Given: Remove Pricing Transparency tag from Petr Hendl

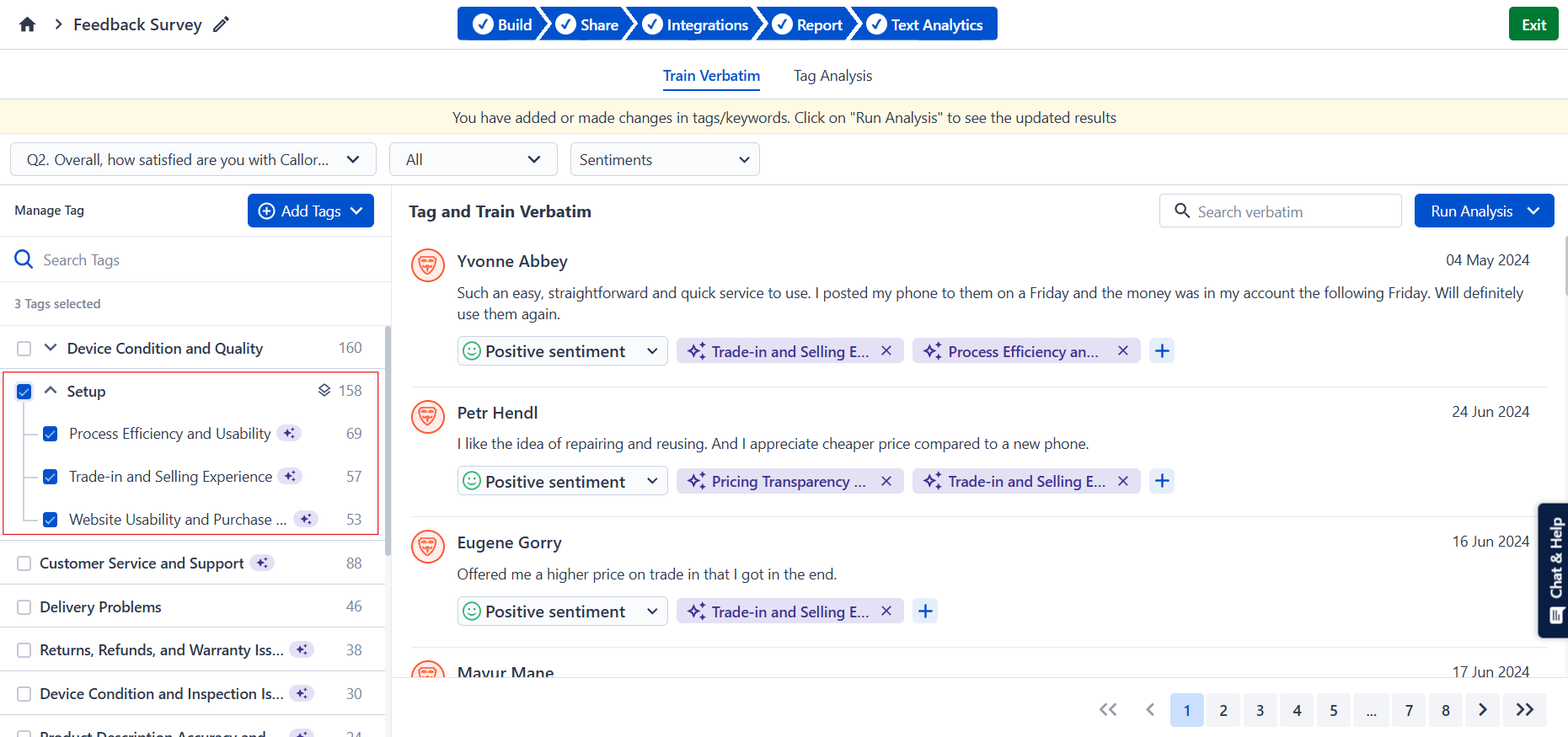Looking at the screenshot, I should [886, 481].
